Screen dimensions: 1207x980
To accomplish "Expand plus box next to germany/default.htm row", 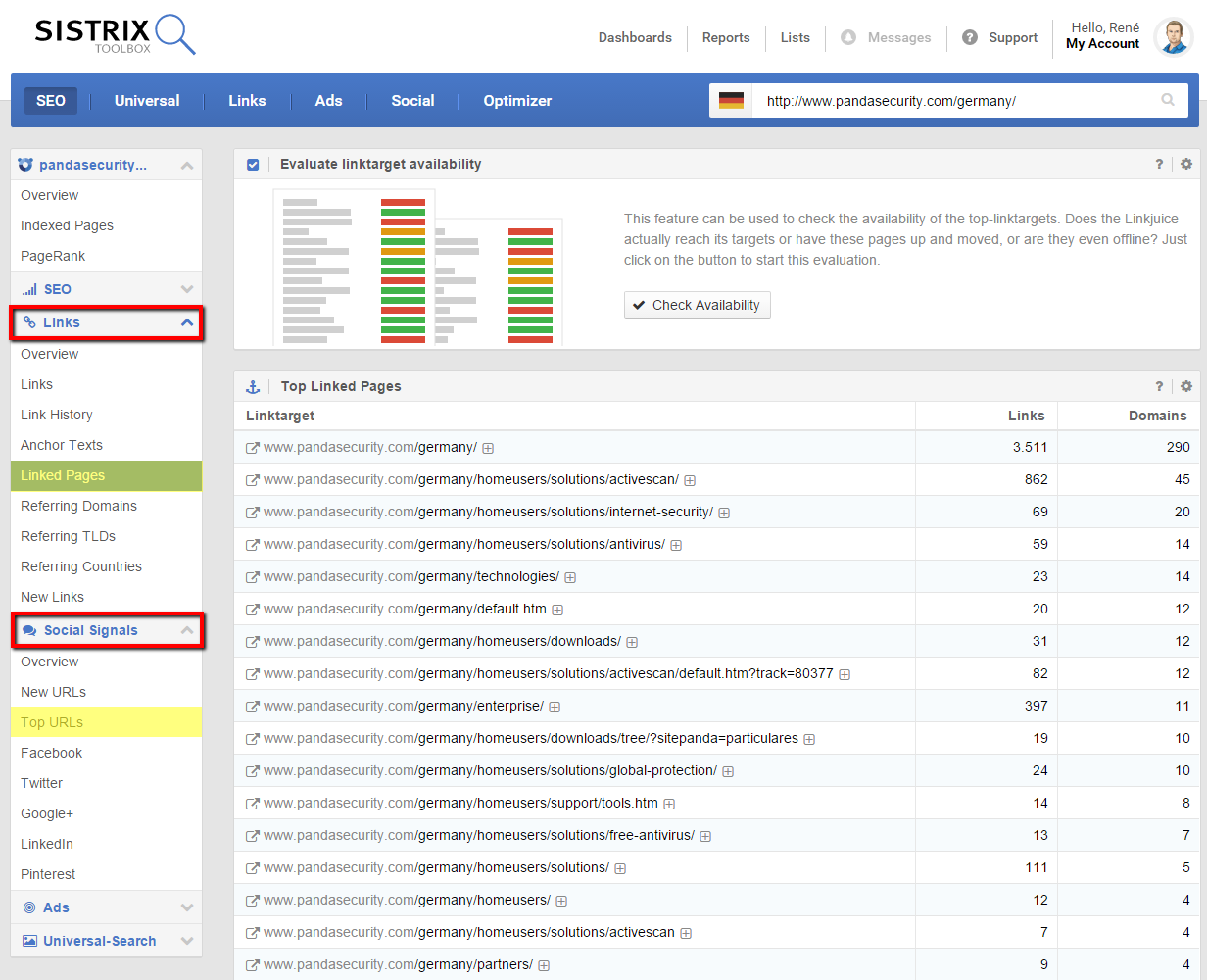I will (557, 610).
